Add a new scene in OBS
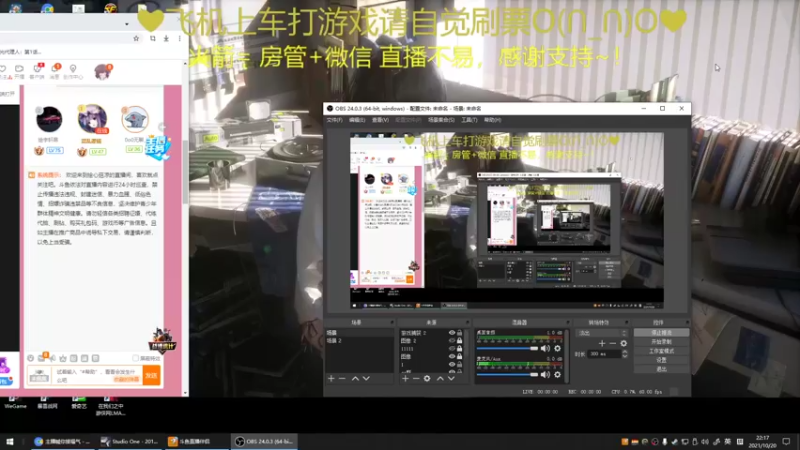The height and width of the screenshot is (450, 800). (331, 379)
